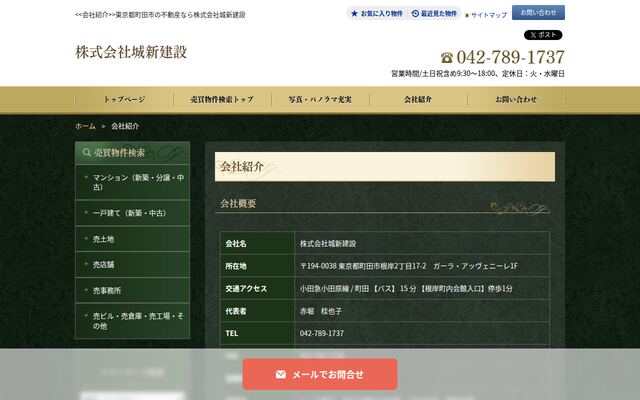This screenshot has width=640, height=400.
Task: Click the X ポスト share button
Action: [x=543, y=35]
